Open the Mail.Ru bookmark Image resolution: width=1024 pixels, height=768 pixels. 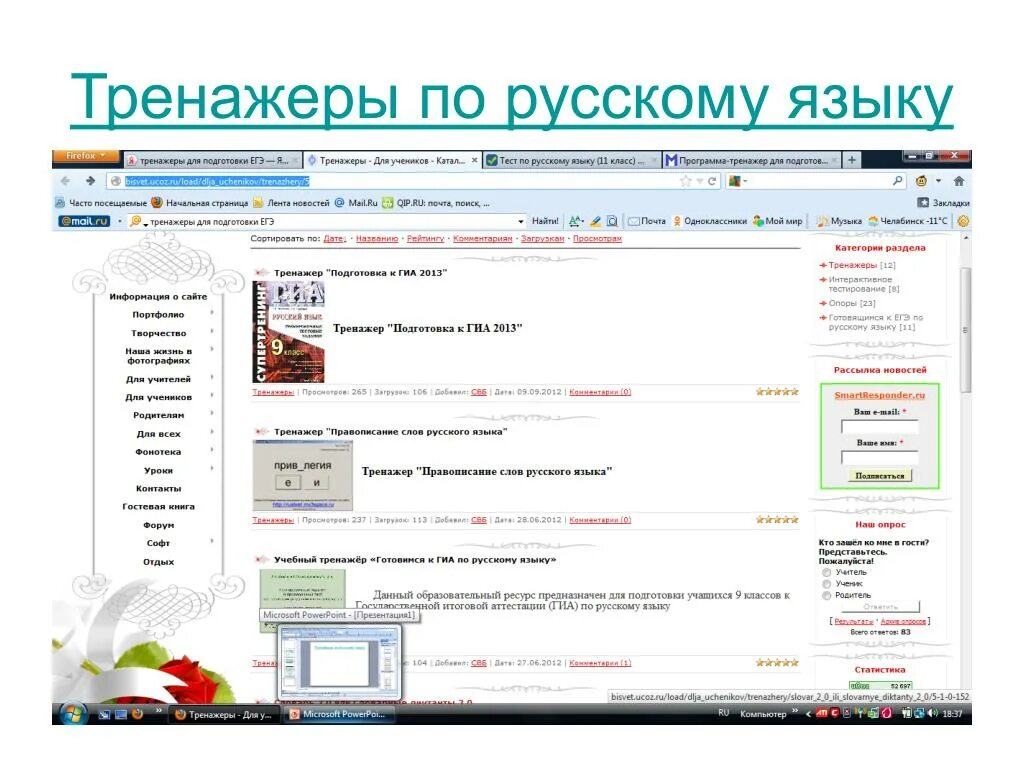point(357,203)
